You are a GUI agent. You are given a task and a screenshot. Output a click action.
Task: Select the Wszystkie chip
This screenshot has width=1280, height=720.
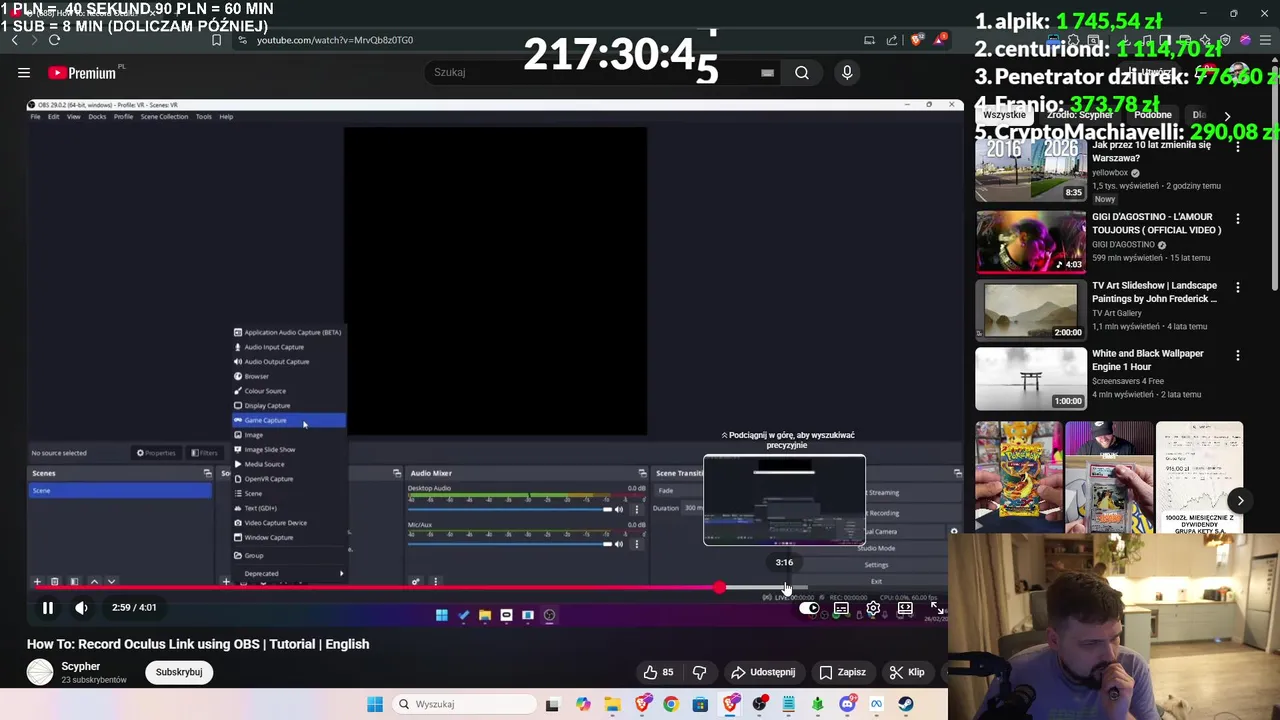point(1004,115)
